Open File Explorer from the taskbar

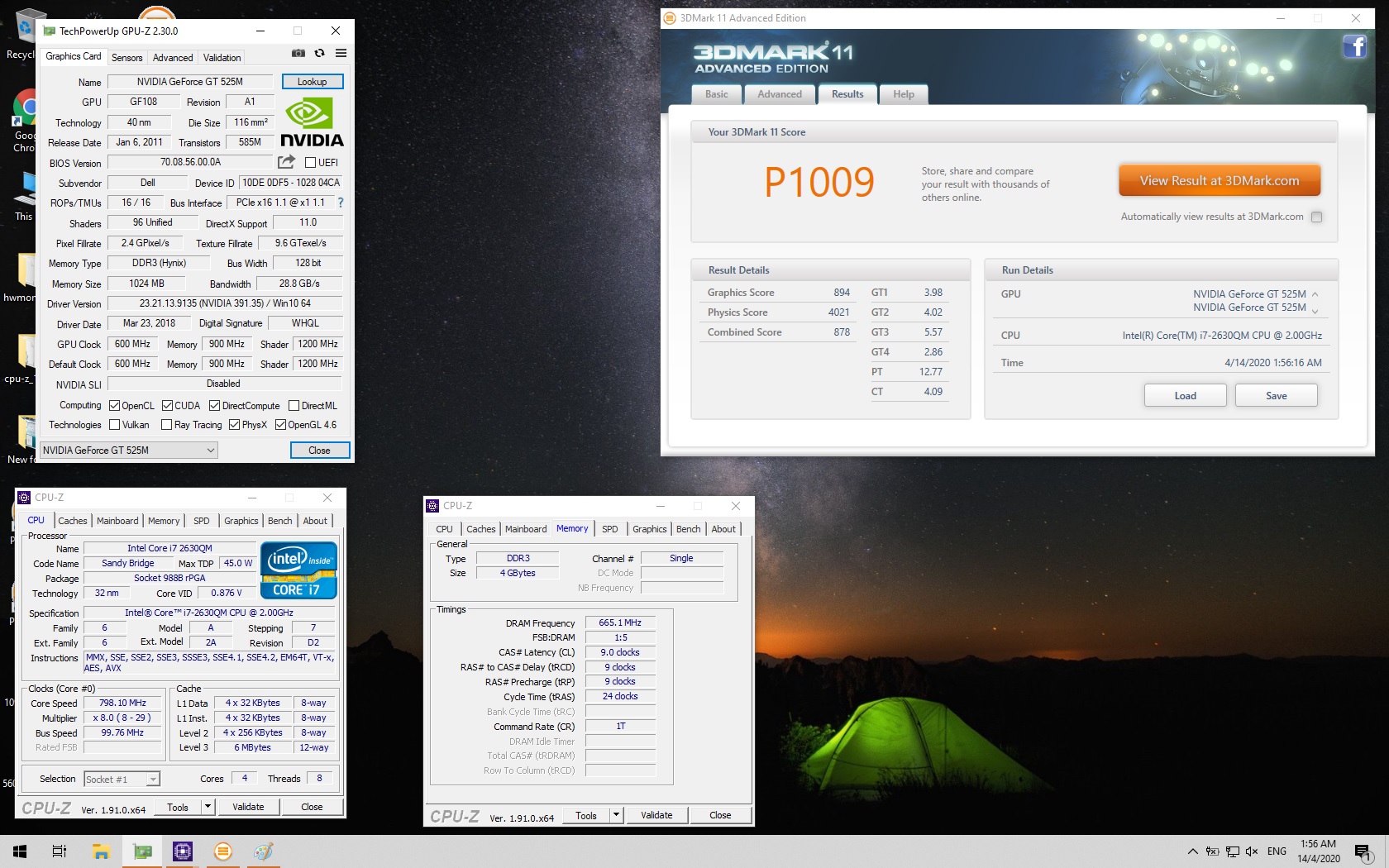(101, 851)
